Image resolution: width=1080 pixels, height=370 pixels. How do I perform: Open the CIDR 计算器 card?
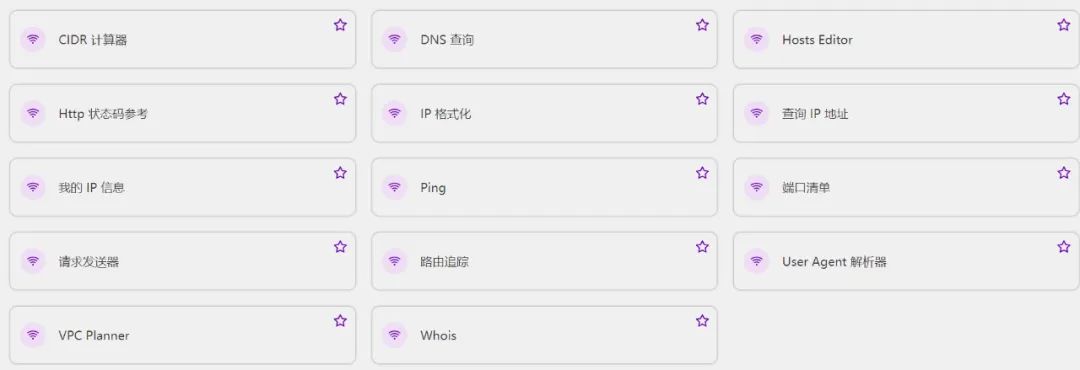tap(183, 39)
